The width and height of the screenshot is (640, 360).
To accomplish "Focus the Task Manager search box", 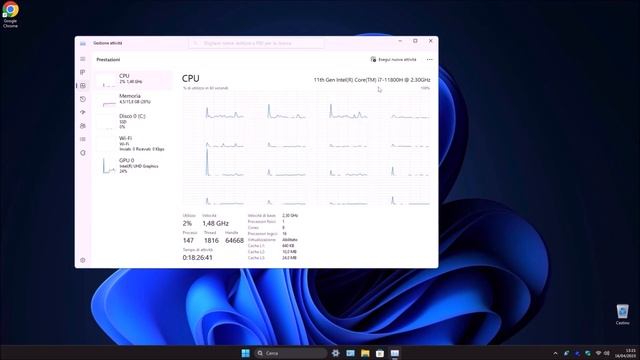I will (x=256, y=43).
